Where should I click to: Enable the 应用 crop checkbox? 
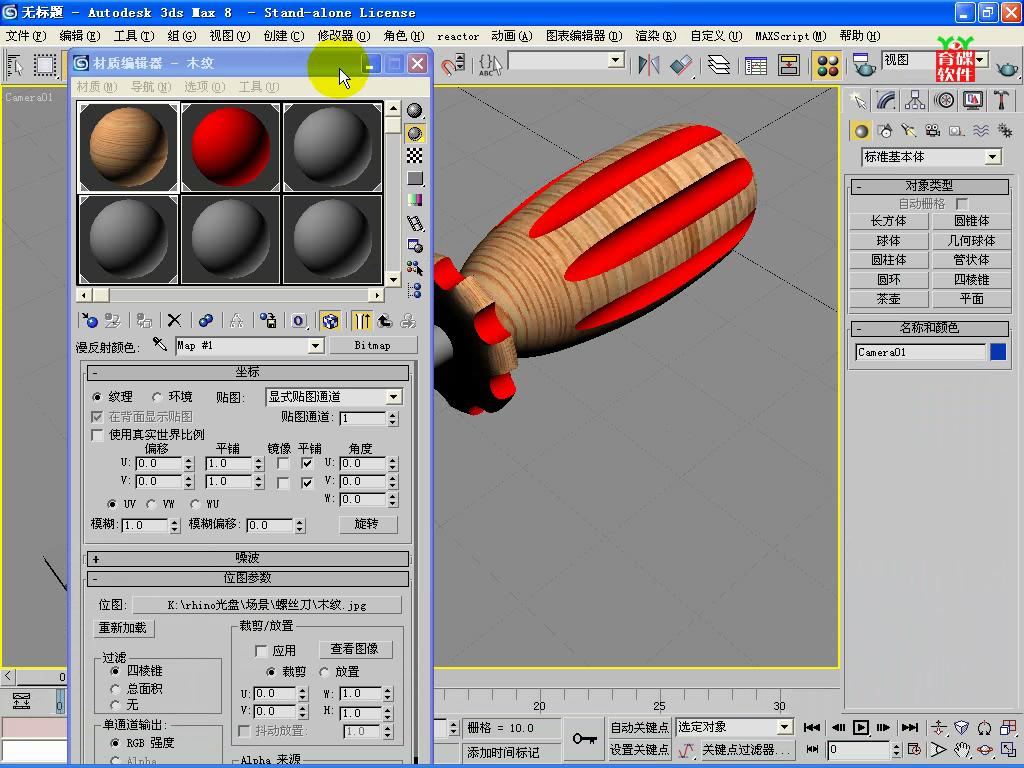261,650
